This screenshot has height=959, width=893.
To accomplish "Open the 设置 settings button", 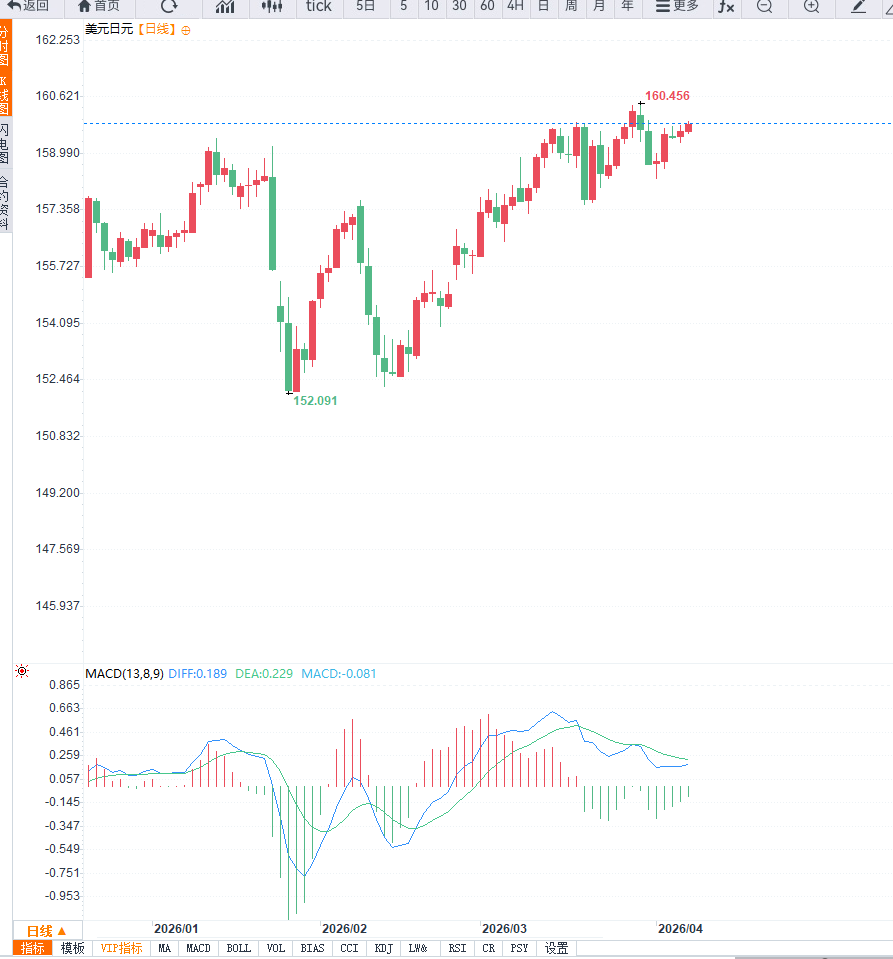I will pos(556,948).
